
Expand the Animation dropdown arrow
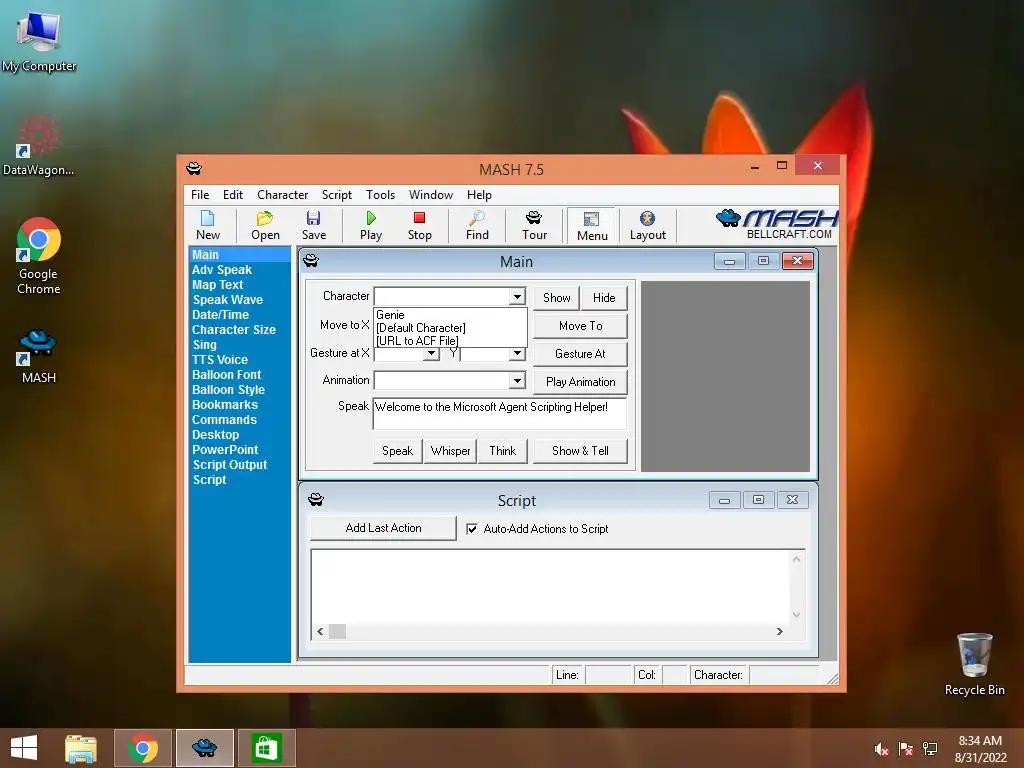coord(517,380)
